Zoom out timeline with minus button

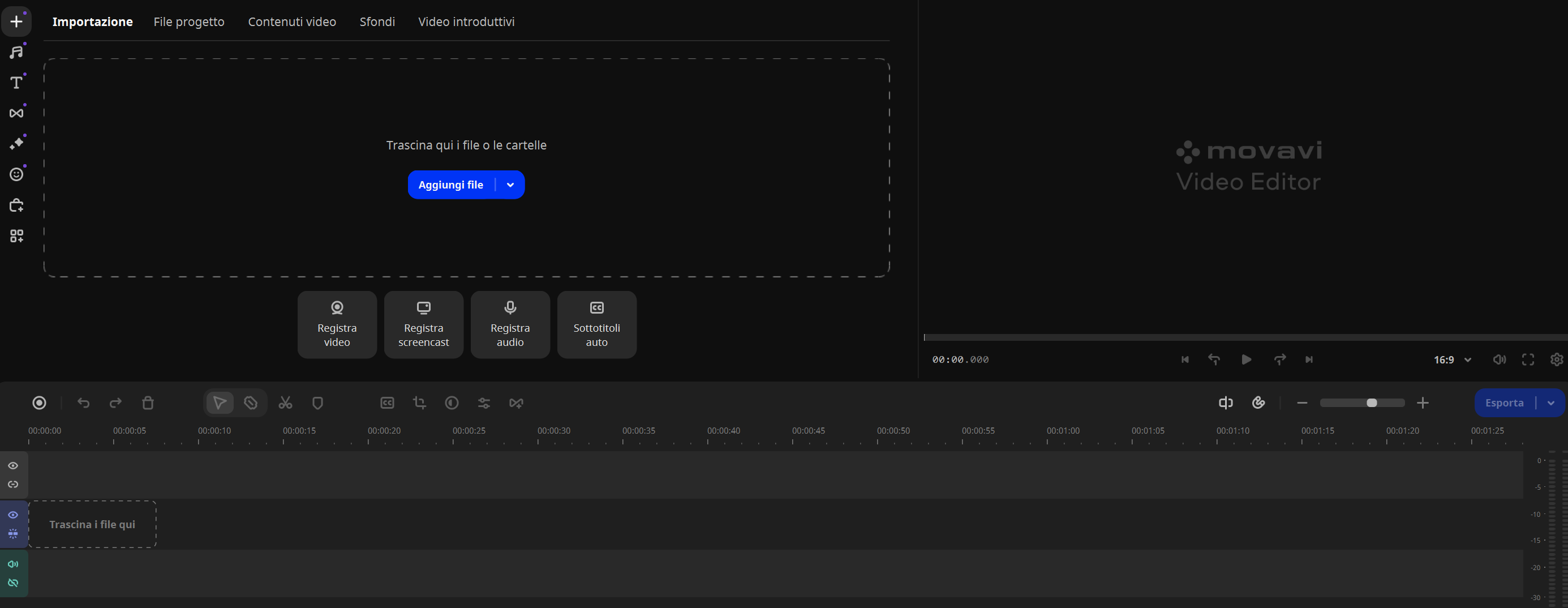pos(1302,403)
